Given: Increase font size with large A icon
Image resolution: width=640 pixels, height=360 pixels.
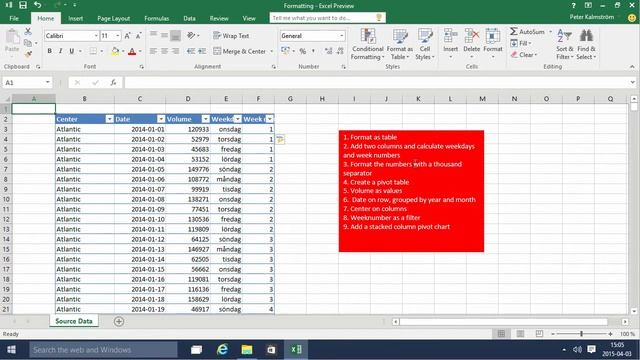Looking at the screenshot, I should (127, 36).
